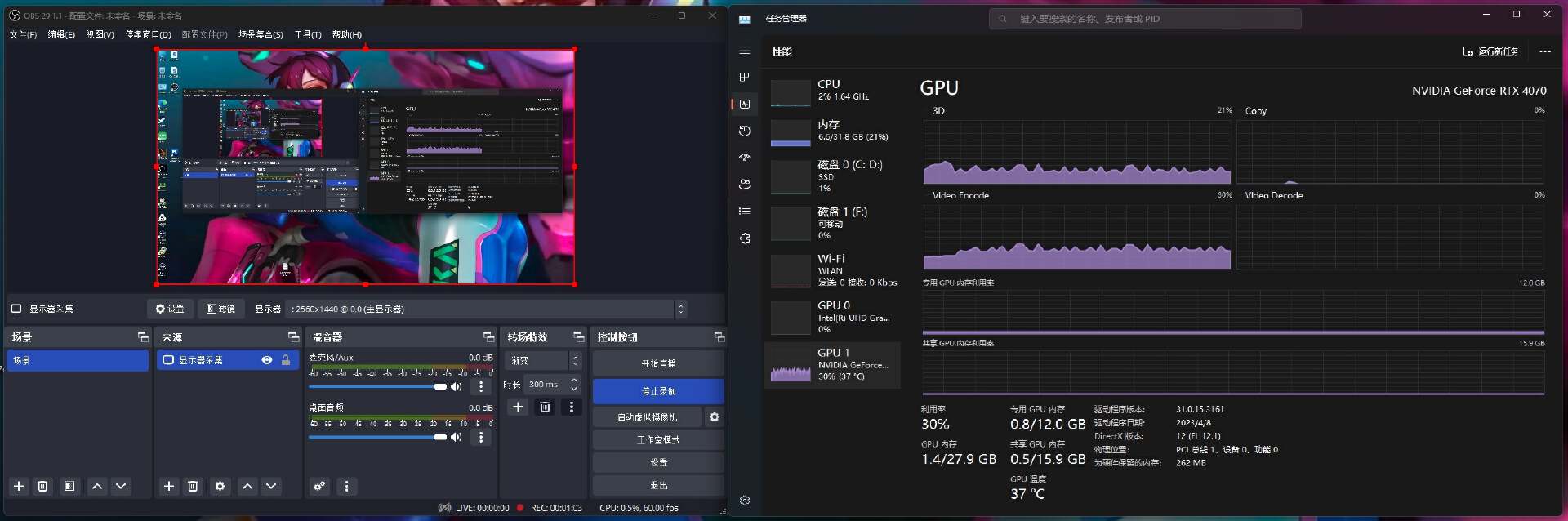
Task: Open the 场景集合(S) menu in OBS
Action: 261,34
